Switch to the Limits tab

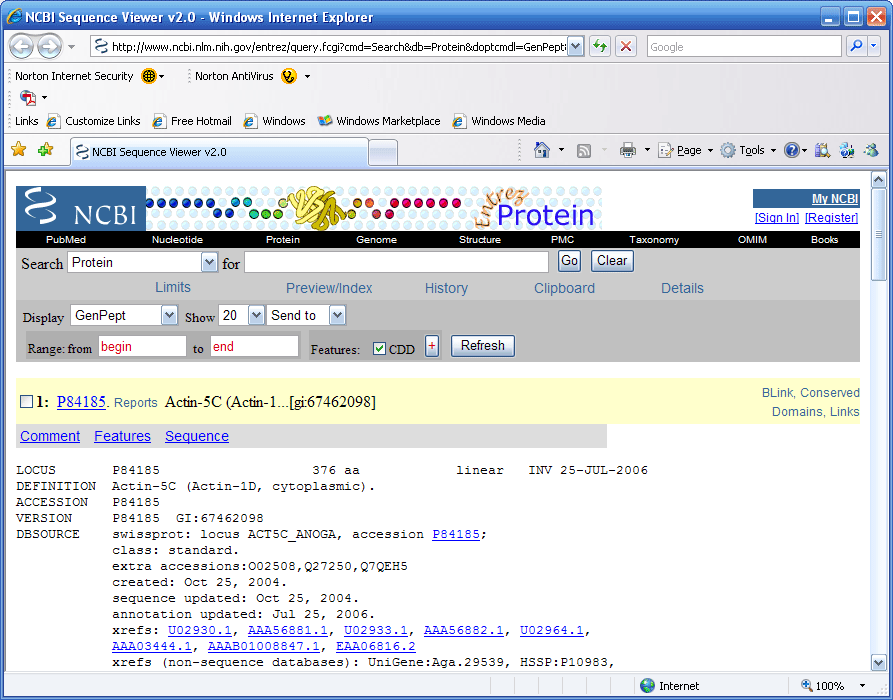(x=173, y=288)
